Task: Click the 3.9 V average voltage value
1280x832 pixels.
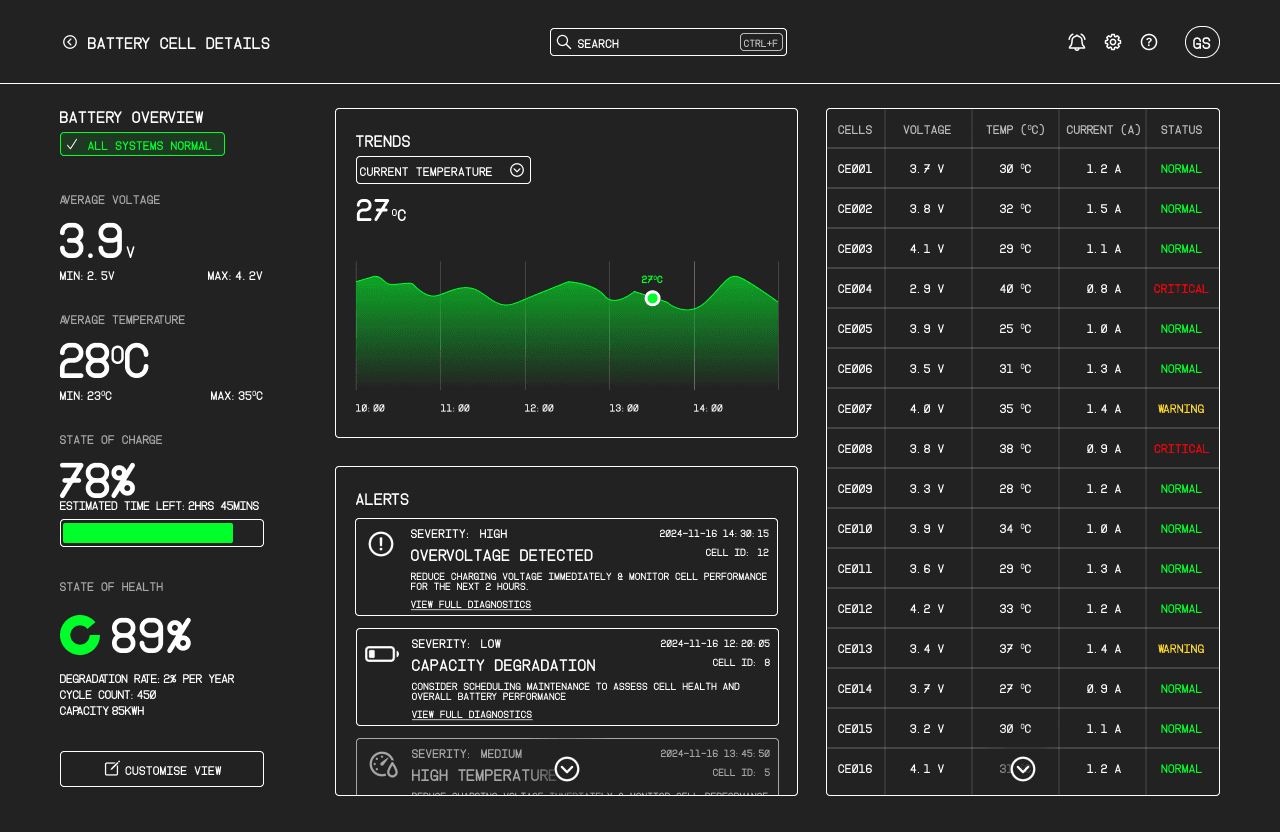Action: pos(97,242)
